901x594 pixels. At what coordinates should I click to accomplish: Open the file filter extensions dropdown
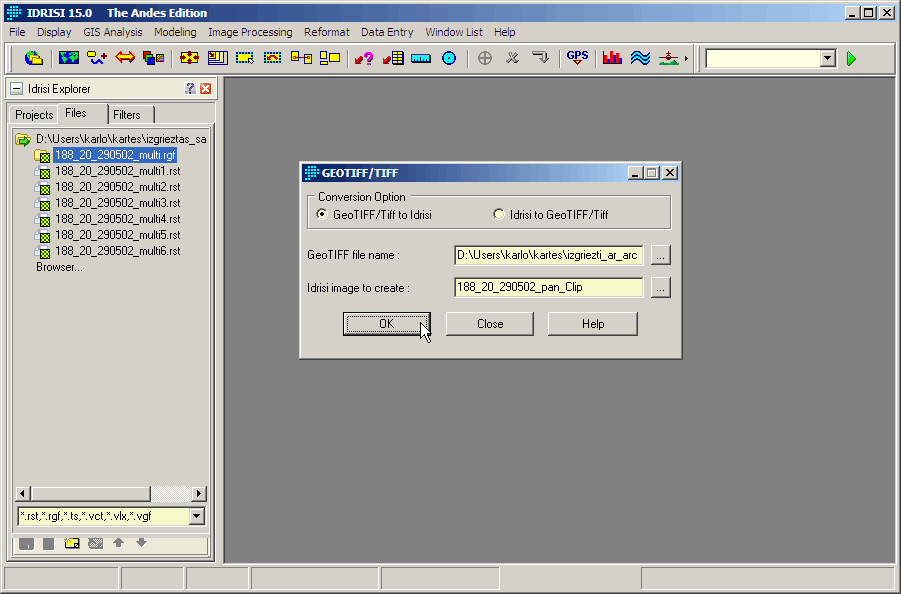[x=197, y=516]
